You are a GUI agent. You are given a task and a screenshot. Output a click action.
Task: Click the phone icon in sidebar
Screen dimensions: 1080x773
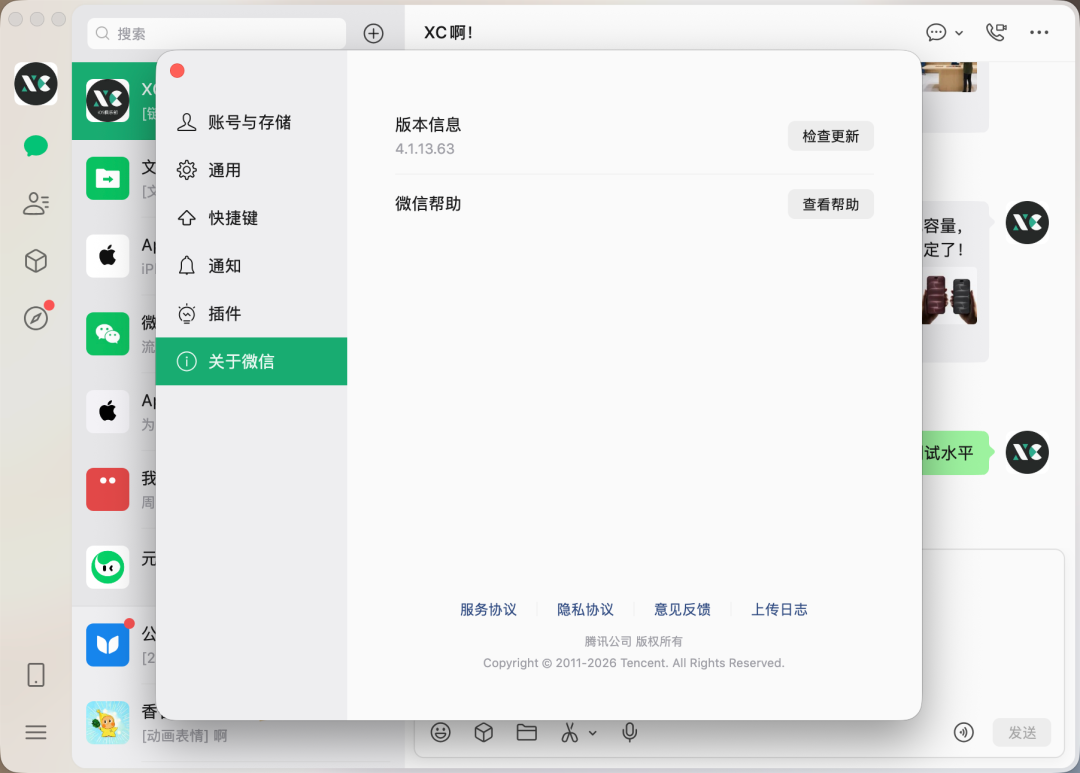point(36,675)
